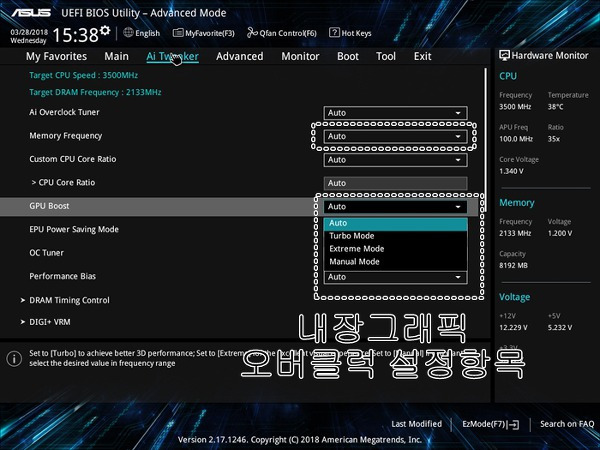Open Last Modified log

coord(416,424)
